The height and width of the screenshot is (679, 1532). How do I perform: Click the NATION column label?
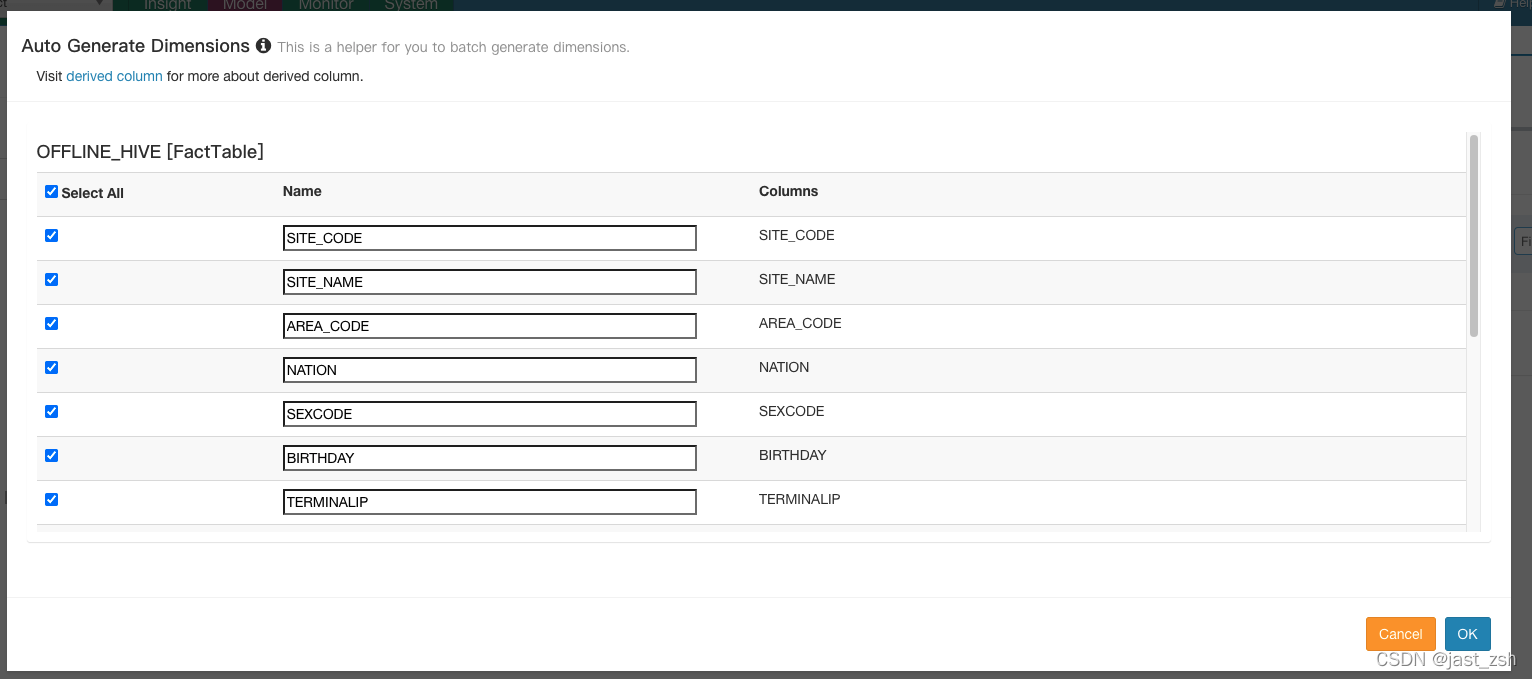[x=784, y=367]
